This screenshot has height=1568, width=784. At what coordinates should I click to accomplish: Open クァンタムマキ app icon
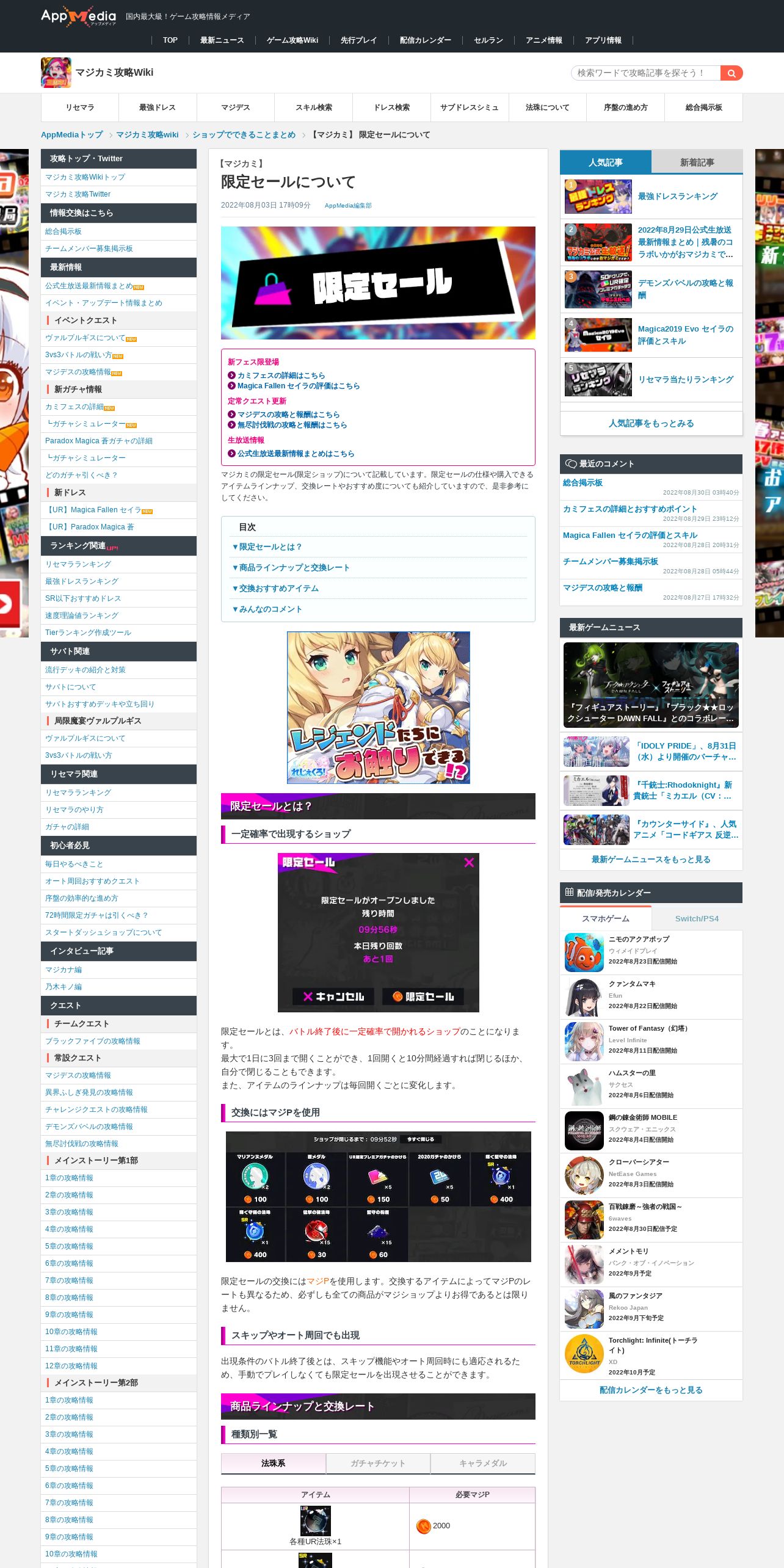(584, 996)
